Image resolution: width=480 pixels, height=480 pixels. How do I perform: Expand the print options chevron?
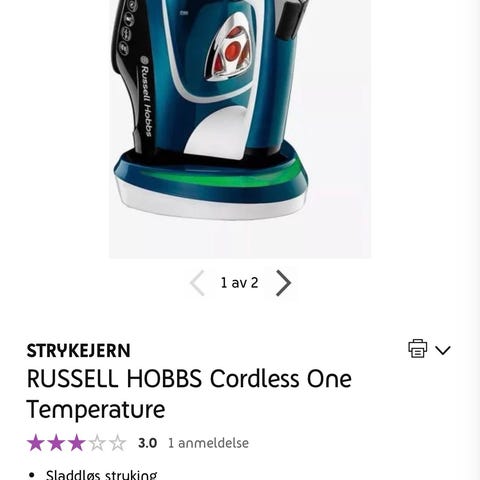[x=443, y=350]
